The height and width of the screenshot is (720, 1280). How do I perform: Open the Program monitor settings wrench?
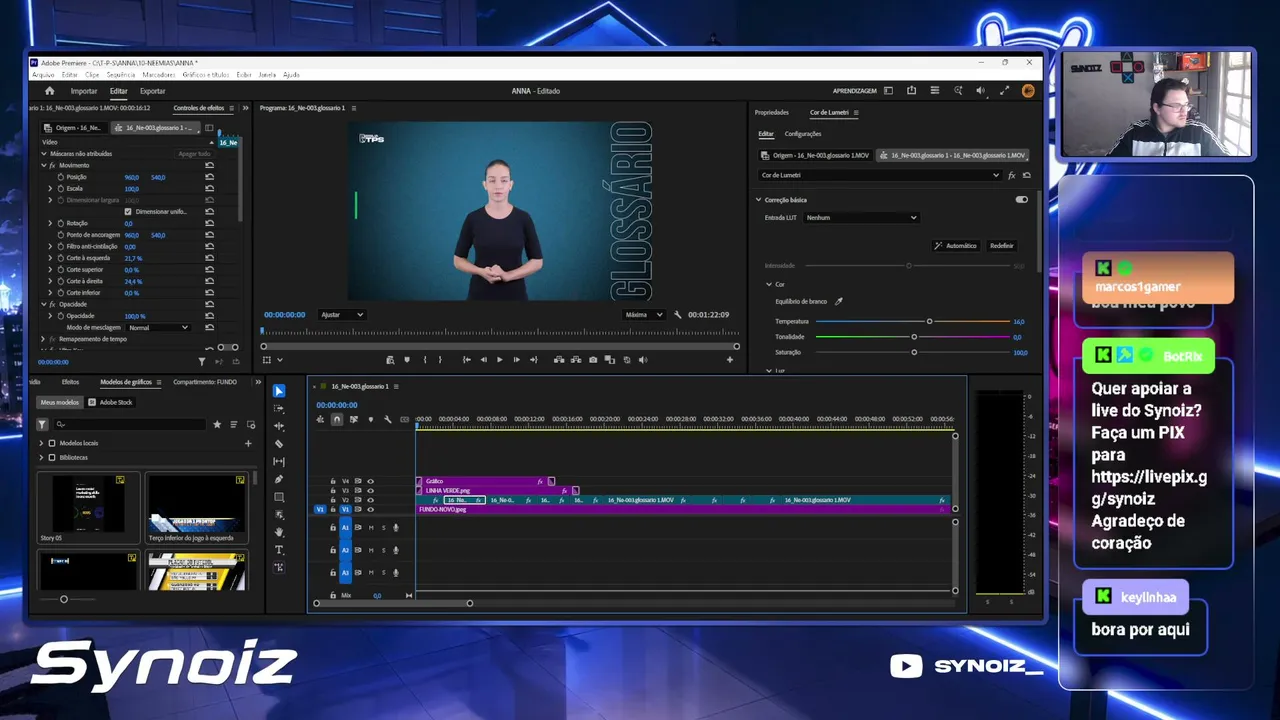(x=678, y=314)
